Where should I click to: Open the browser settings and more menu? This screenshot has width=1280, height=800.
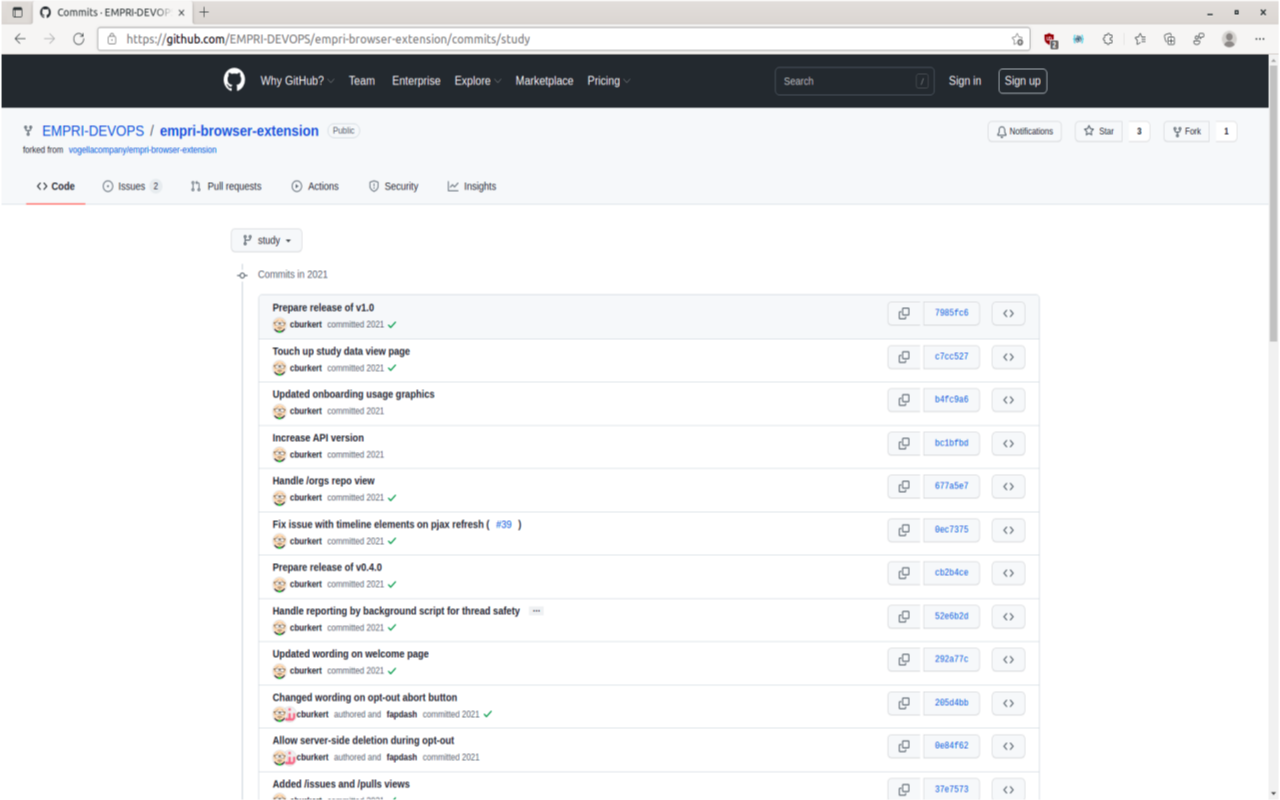tap(1259, 39)
